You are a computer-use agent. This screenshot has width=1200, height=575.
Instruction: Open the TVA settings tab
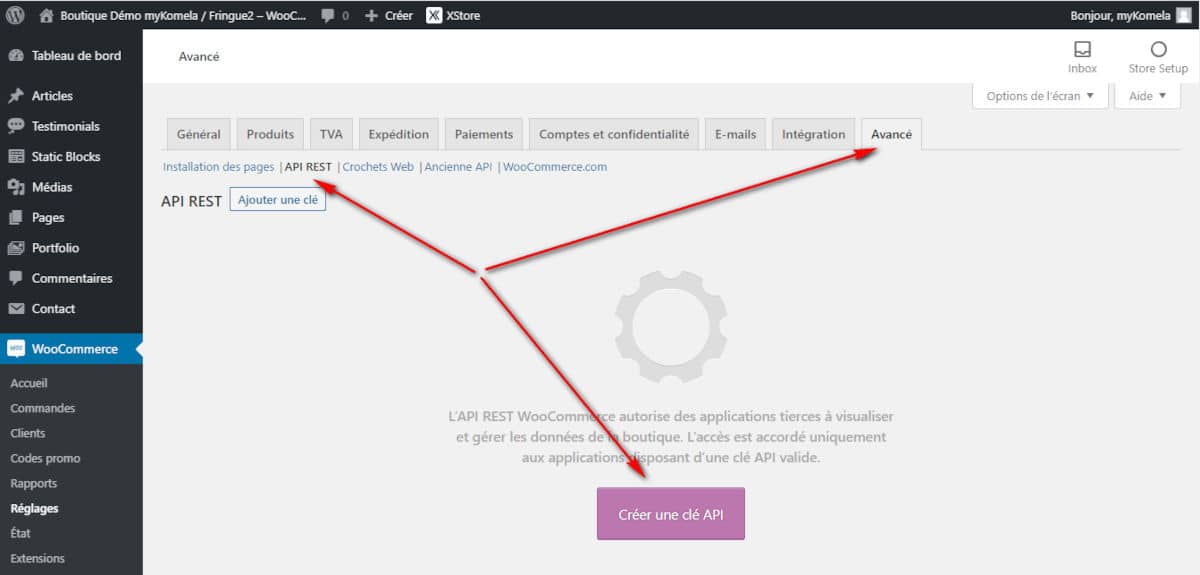331,134
